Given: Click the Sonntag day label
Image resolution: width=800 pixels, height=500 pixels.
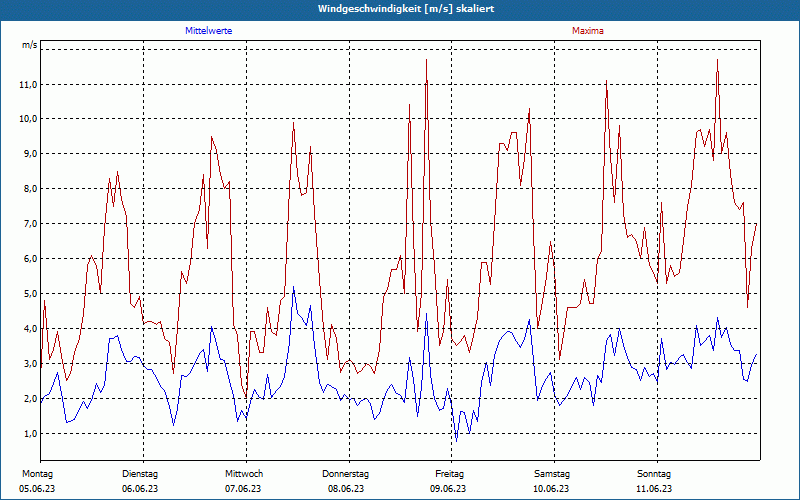Looking at the screenshot, I should click(x=654, y=474).
